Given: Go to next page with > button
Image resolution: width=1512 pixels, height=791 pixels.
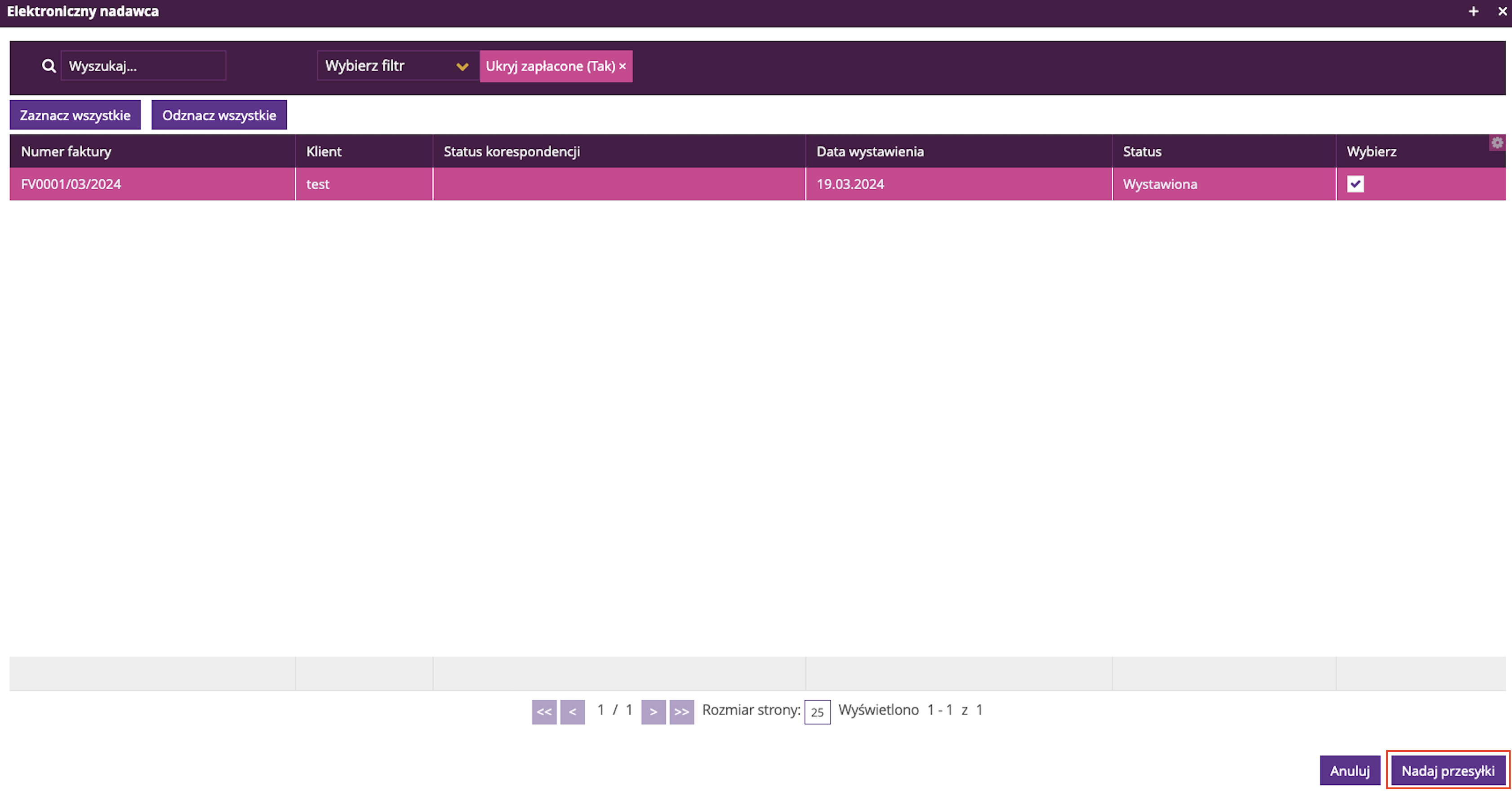Looking at the screenshot, I should pos(653,712).
